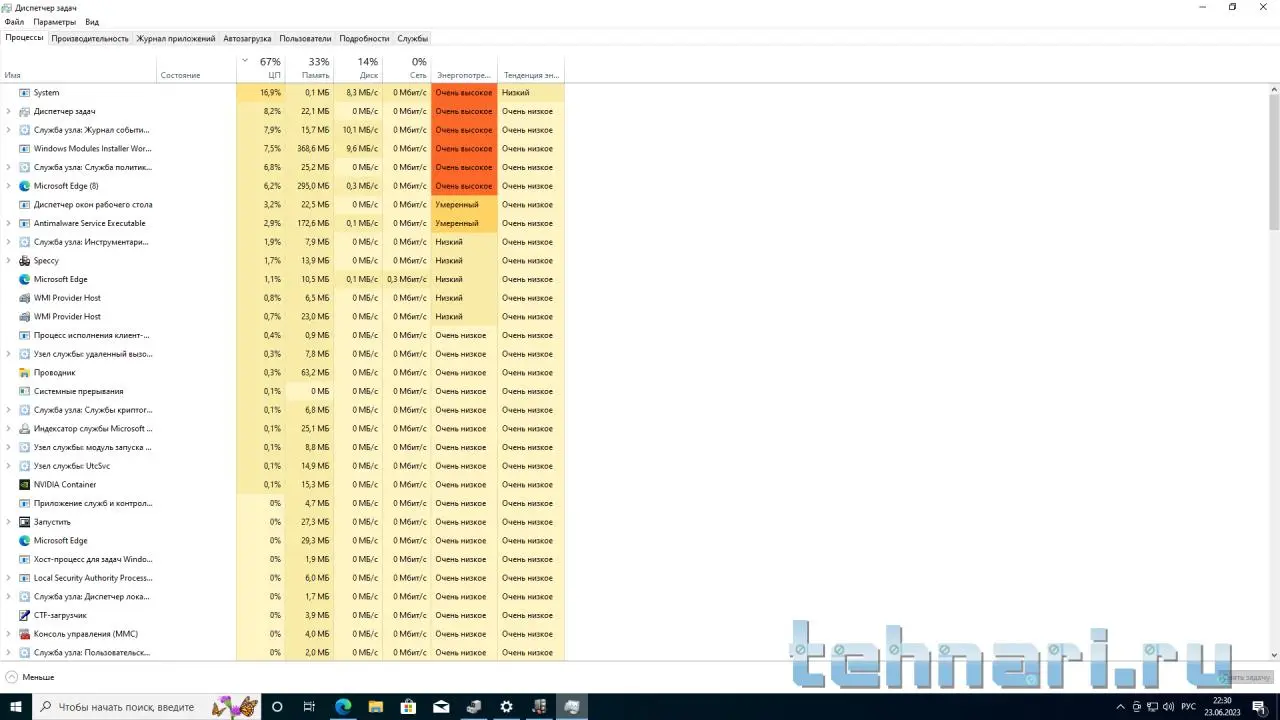Sort processes by Сеть column header
The image size is (1280, 720).
(x=407, y=68)
